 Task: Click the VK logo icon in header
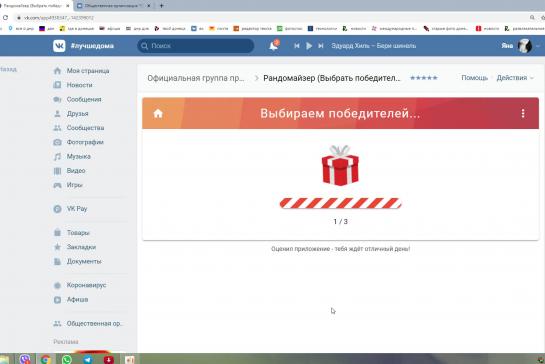pyautogui.click(x=59, y=46)
